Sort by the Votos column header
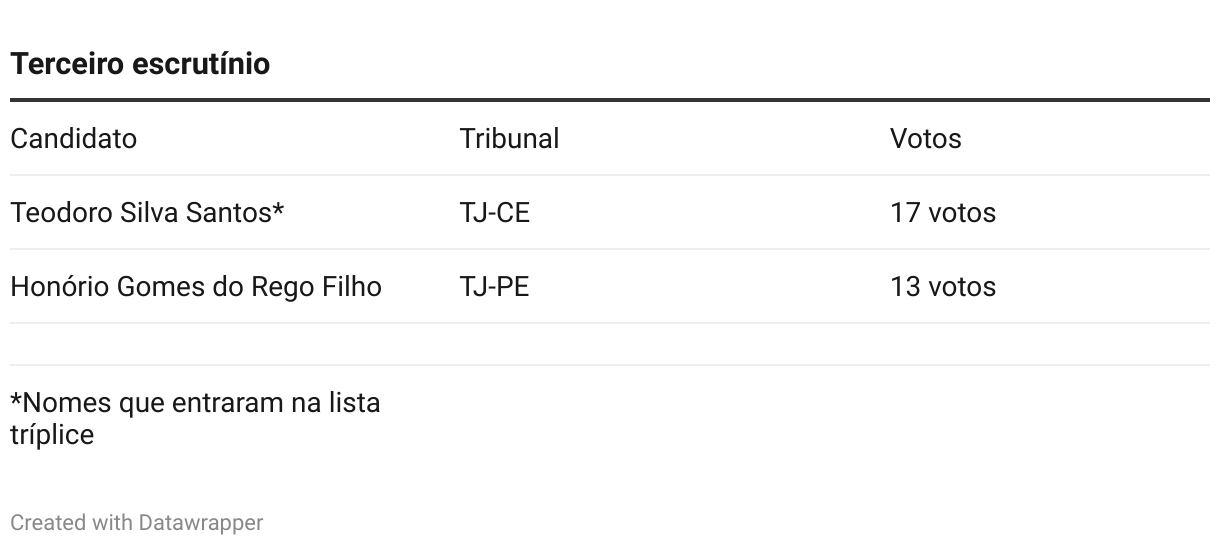The image size is (1220, 546). tap(925, 138)
